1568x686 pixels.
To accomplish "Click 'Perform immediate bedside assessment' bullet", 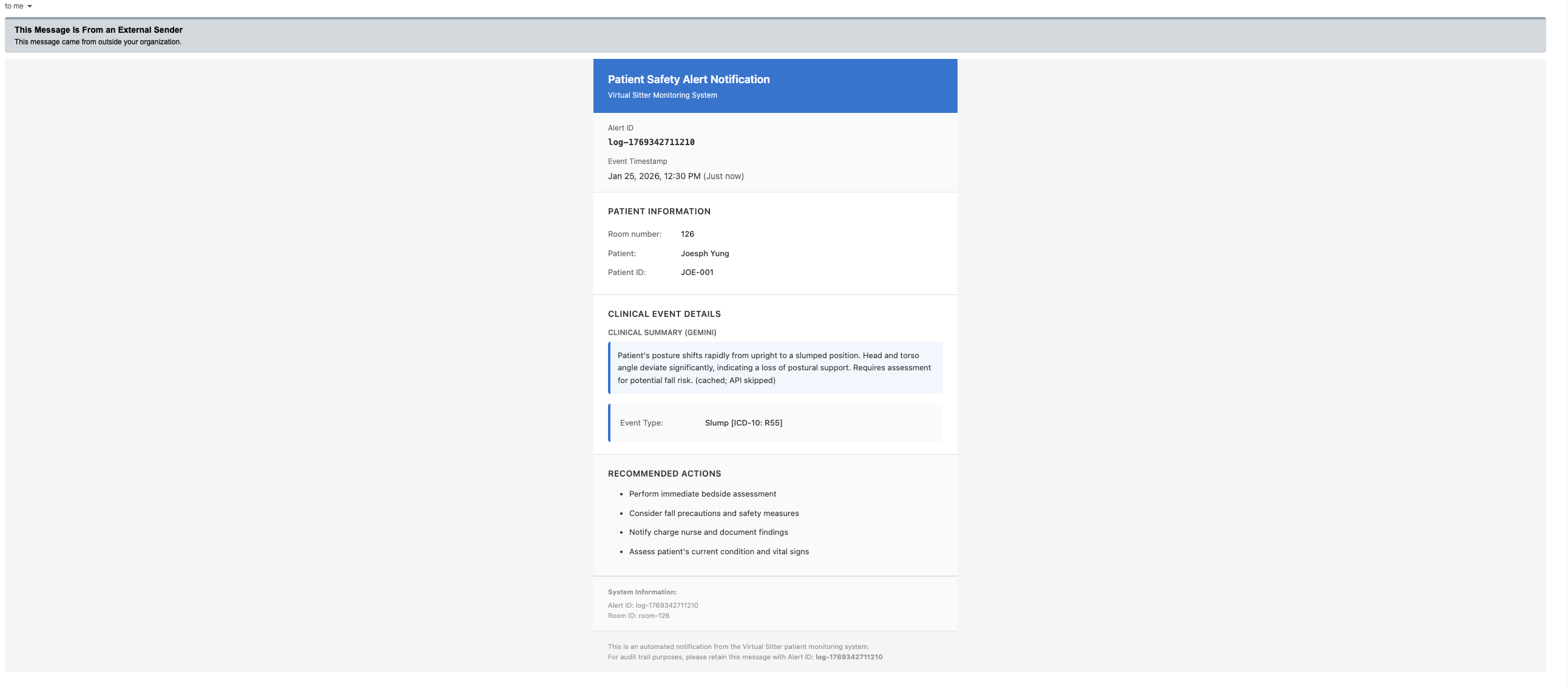I will coord(703,494).
